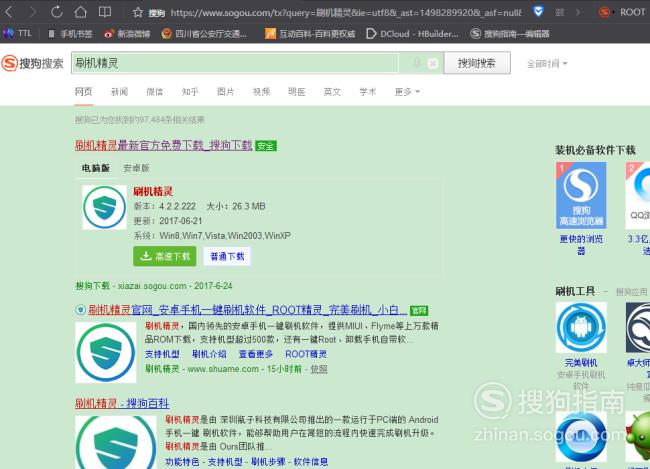Open the 更快的浏览器 link
Viewport: 650px width, 469px height.
tap(581, 245)
